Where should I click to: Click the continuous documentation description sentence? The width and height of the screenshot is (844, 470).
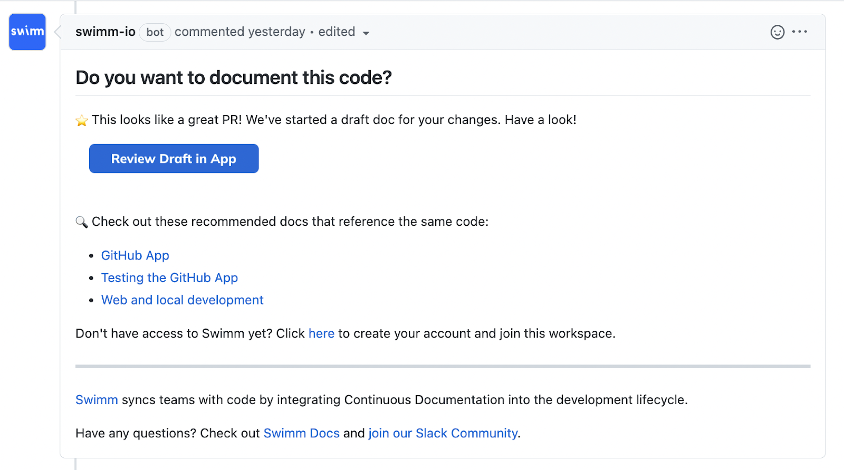(382, 399)
